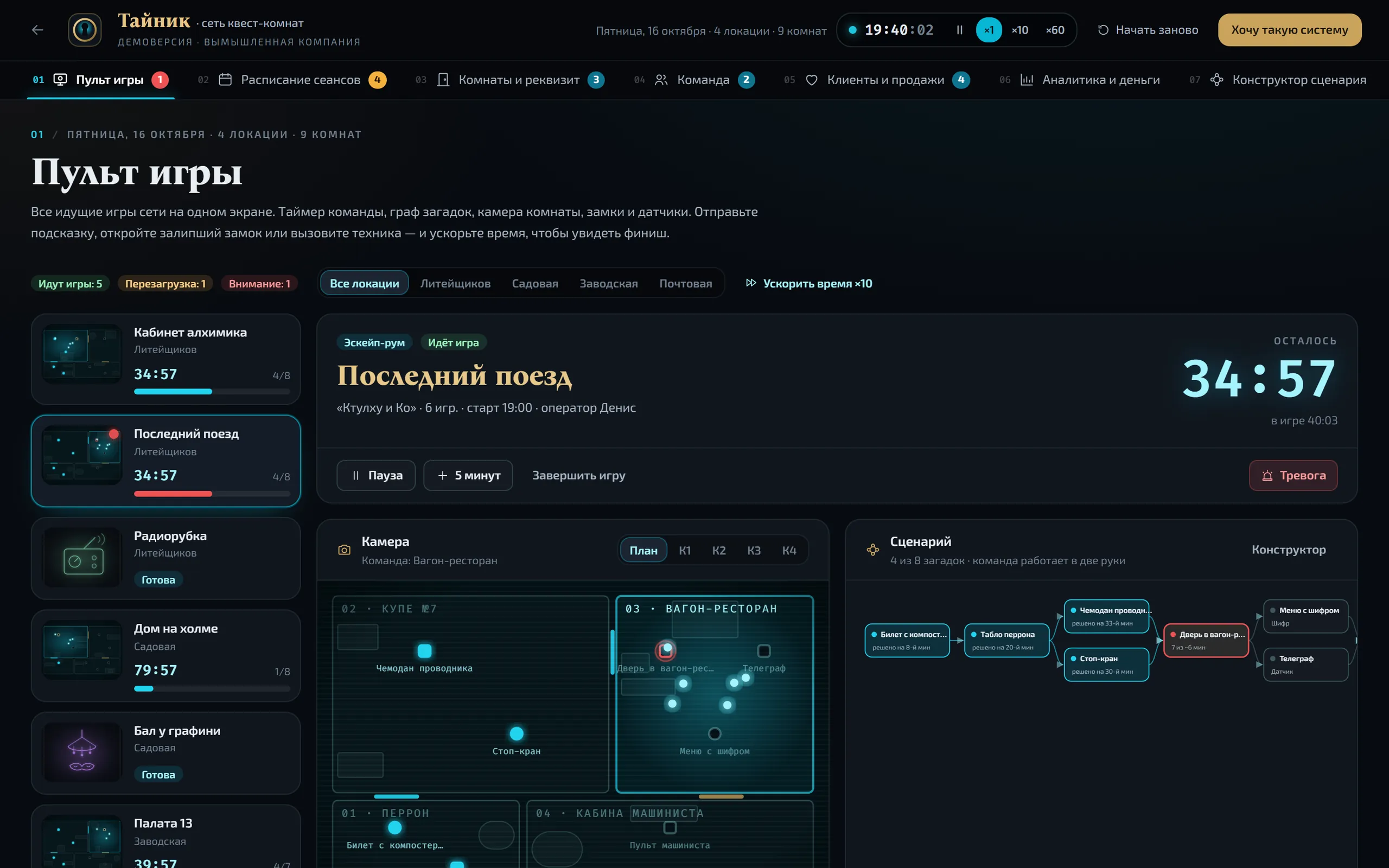Viewport: 1389px width, 868px height.
Task: Switch to camera К4
Action: pos(789,551)
